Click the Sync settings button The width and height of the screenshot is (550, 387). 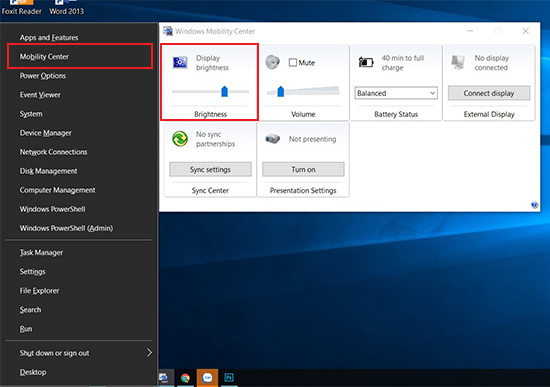pos(210,169)
